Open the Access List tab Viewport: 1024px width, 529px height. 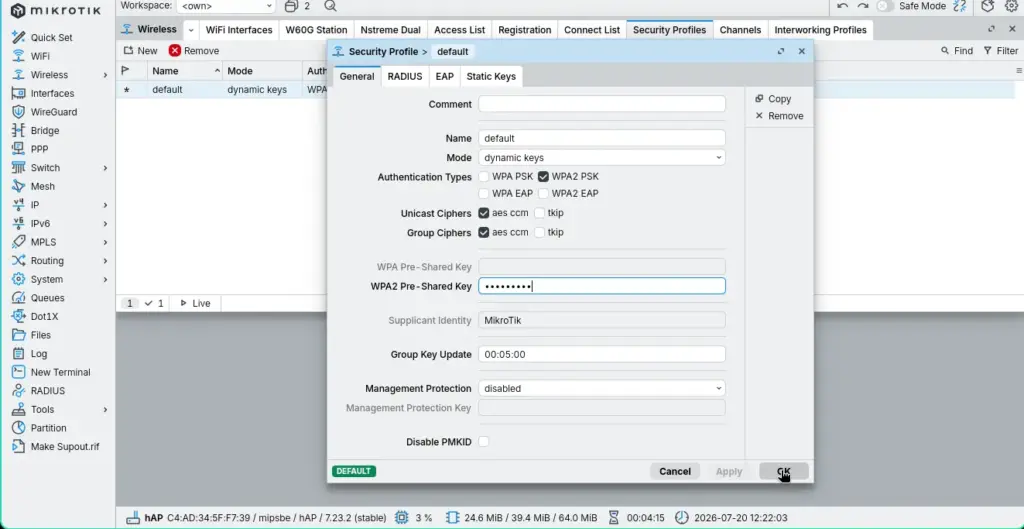[x=460, y=30]
